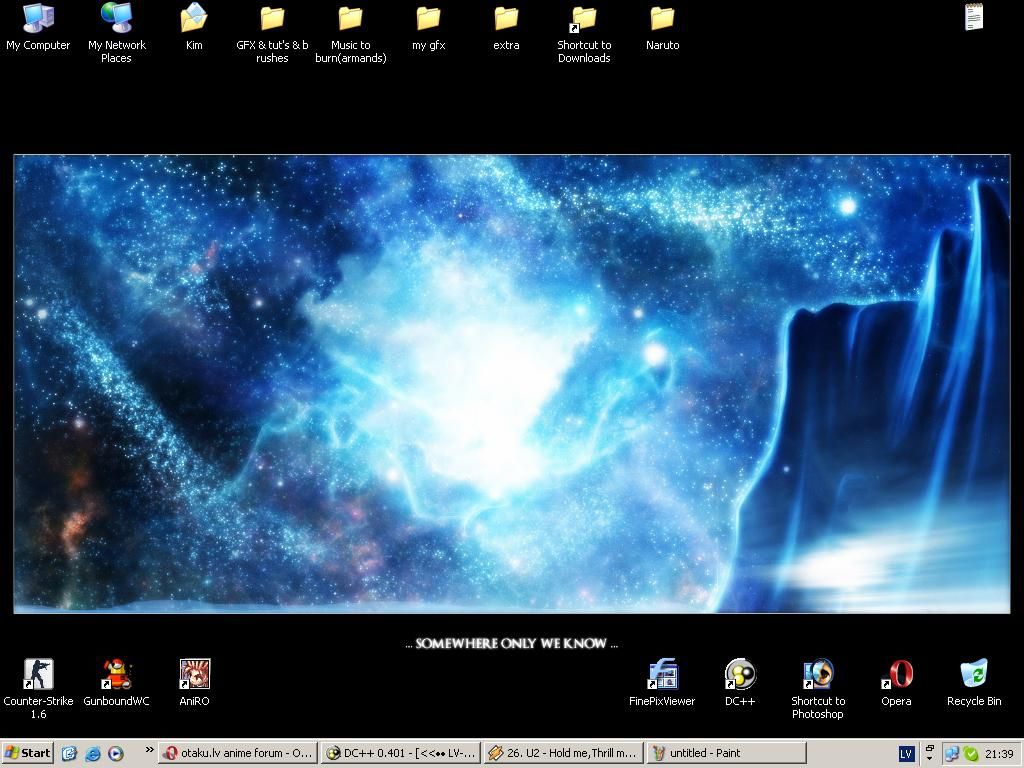Switch to the U2 - Hold me taskbar button
Image resolution: width=1024 pixels, height=768 pixels.
564,753
